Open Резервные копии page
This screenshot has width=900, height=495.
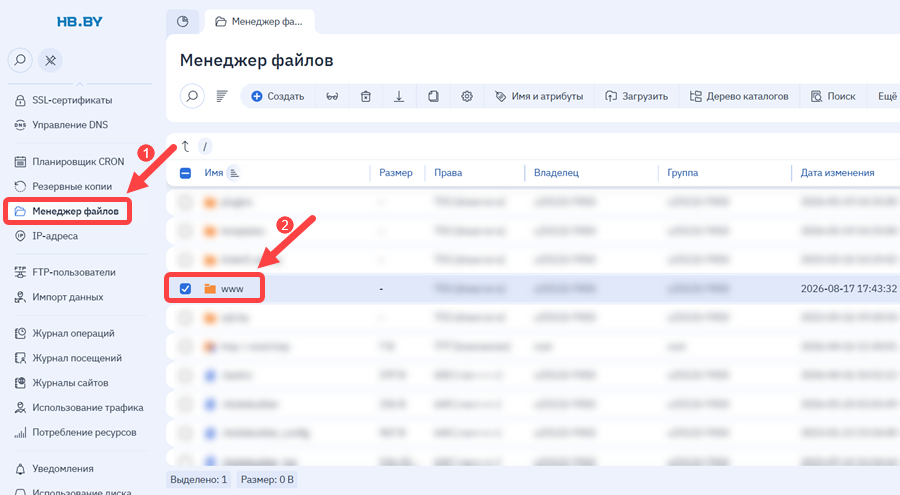pos(72,186)
